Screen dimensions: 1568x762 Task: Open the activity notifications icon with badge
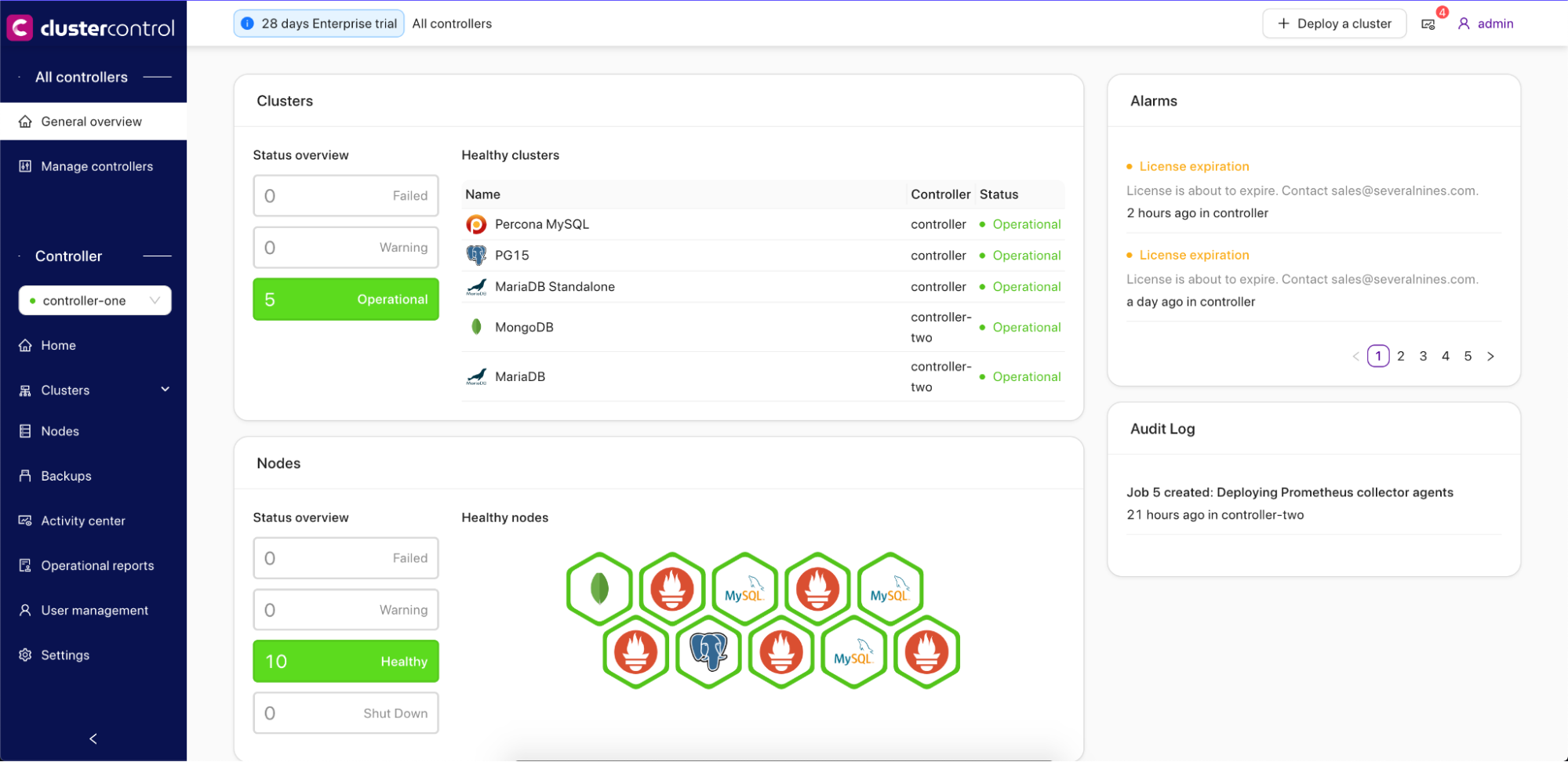pyautogui.click(x=1428, y=24)
